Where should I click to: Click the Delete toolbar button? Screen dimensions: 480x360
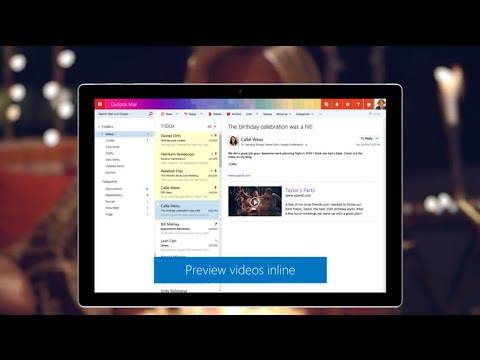coord(215,114)
